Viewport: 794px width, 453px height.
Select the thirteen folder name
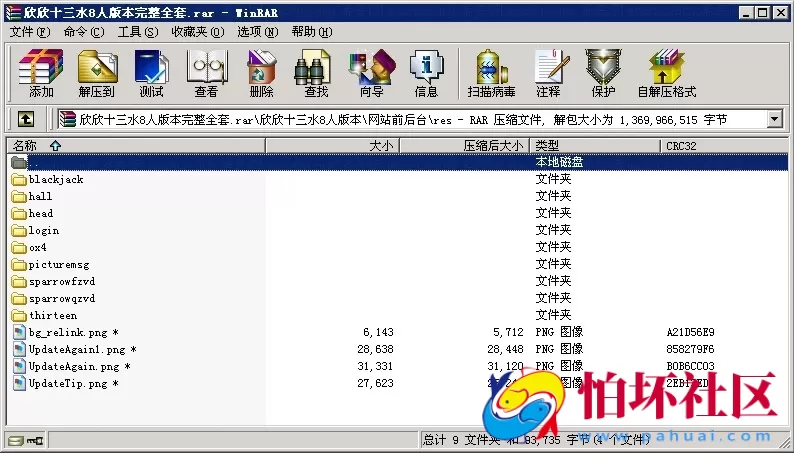53,316
